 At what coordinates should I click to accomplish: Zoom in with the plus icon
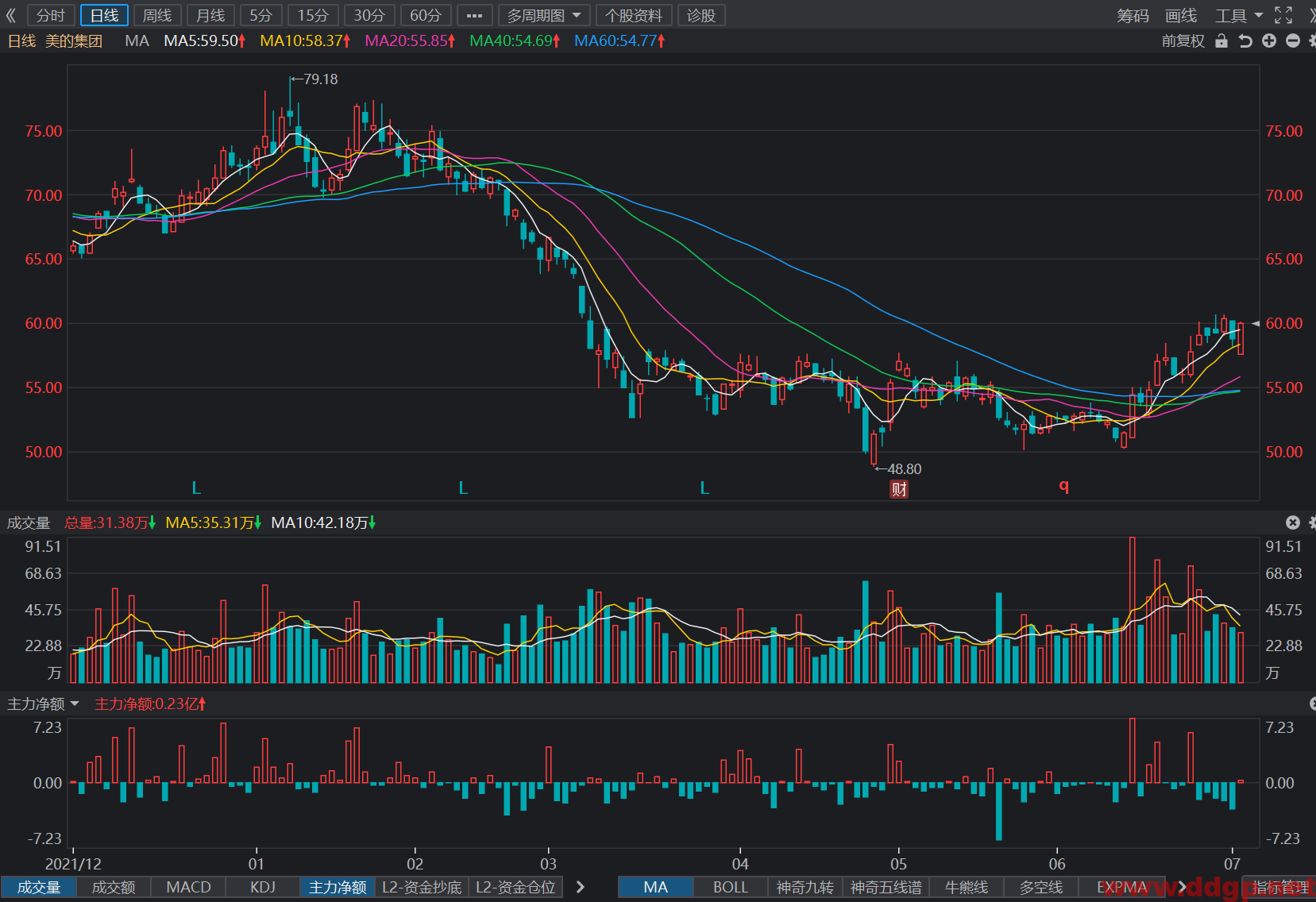[x=1269, y=40]
